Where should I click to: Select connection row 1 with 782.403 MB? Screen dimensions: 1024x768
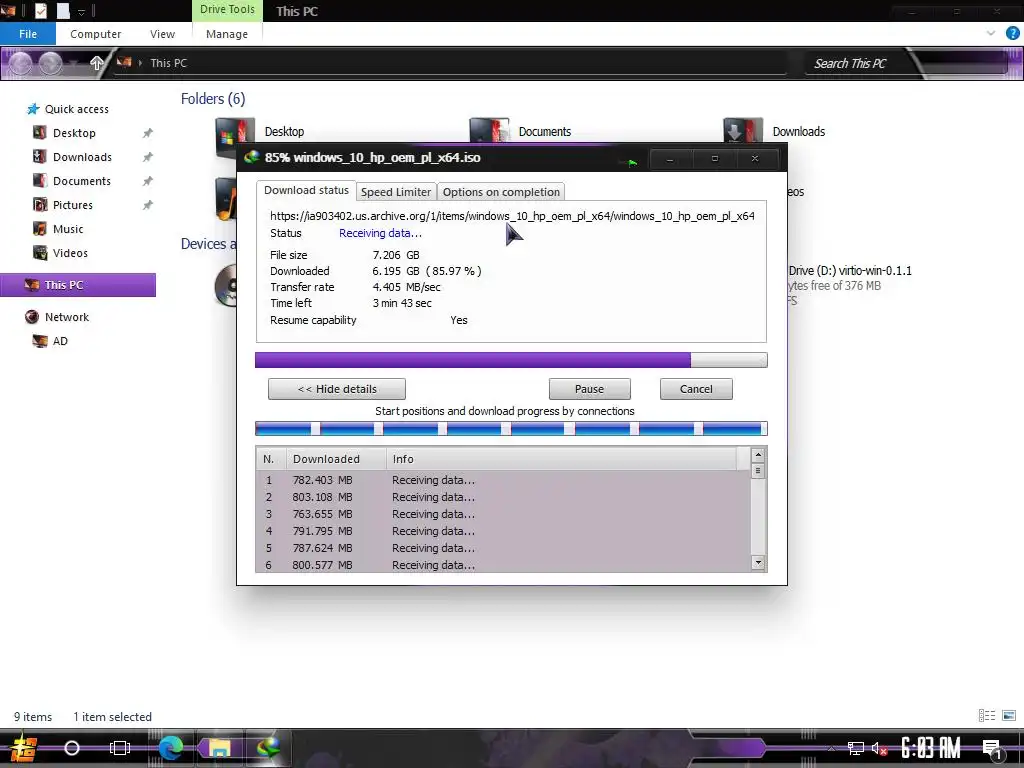point(503,480)
